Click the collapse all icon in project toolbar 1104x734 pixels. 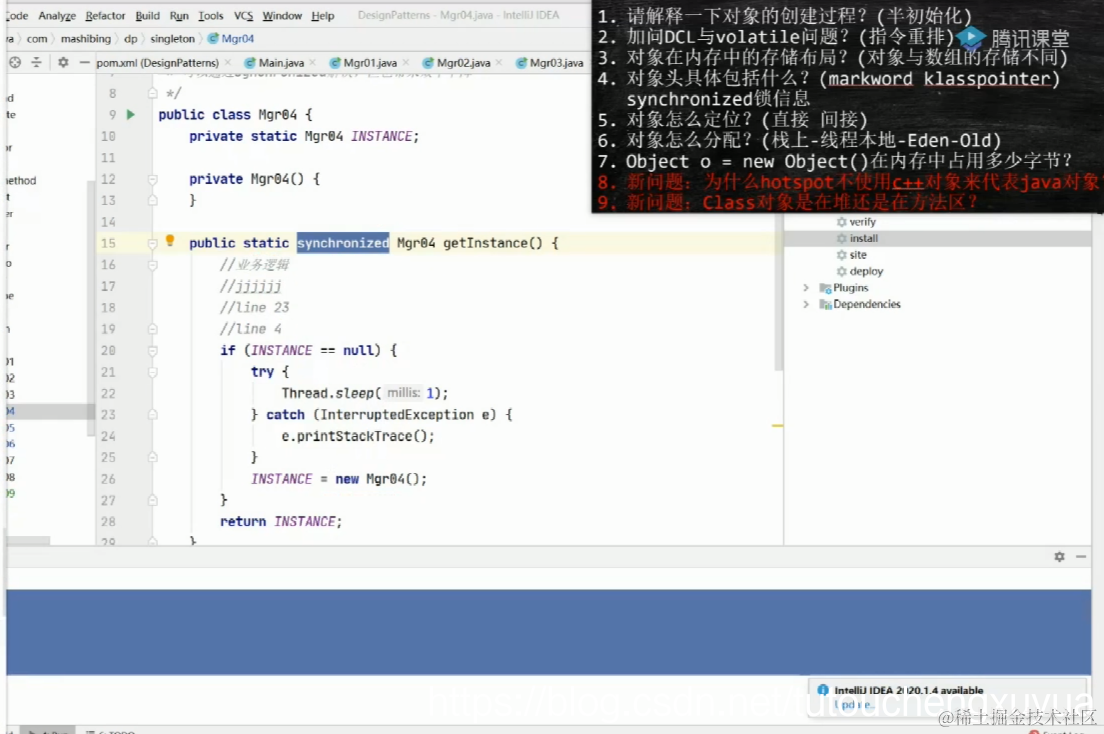point(37,63)
